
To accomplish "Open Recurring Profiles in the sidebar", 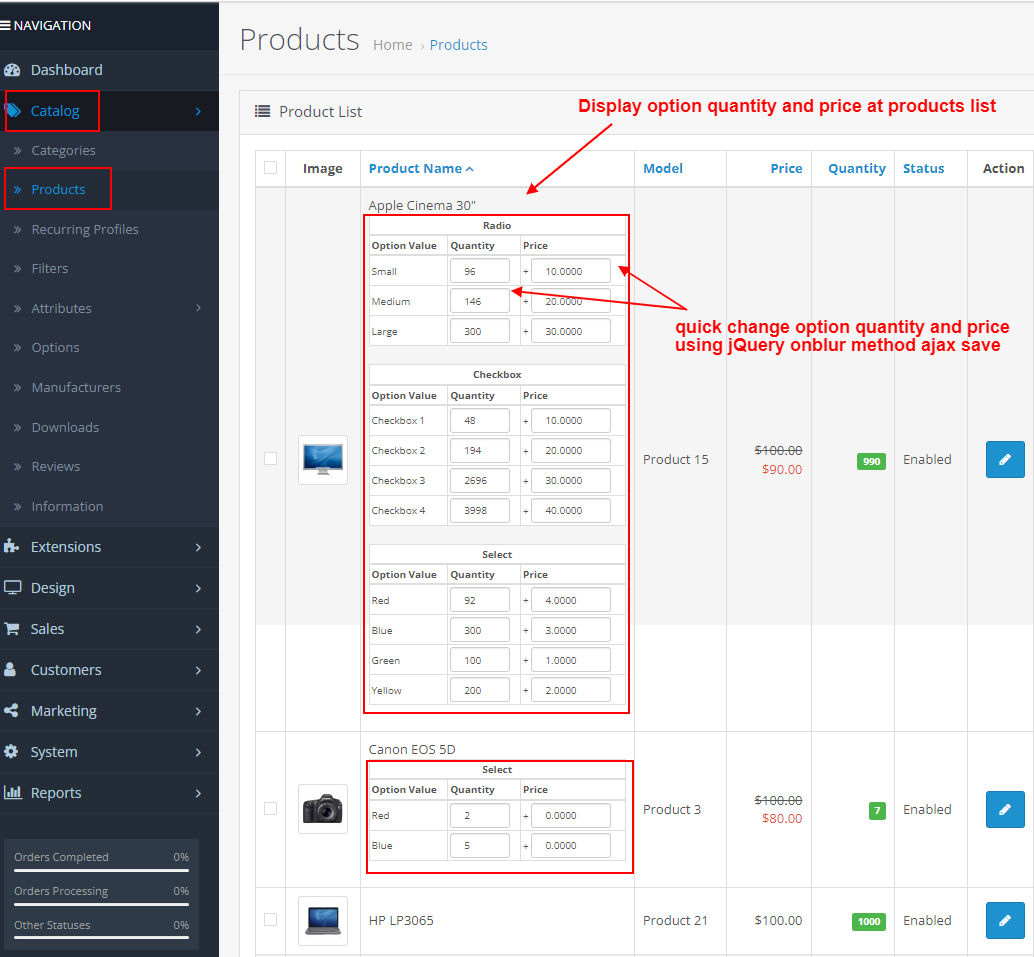I will pyautogui.click(x=85, y=230).
